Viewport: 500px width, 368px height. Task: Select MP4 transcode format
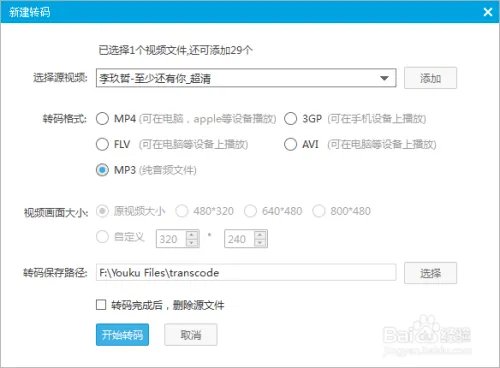tap(102, 119)
